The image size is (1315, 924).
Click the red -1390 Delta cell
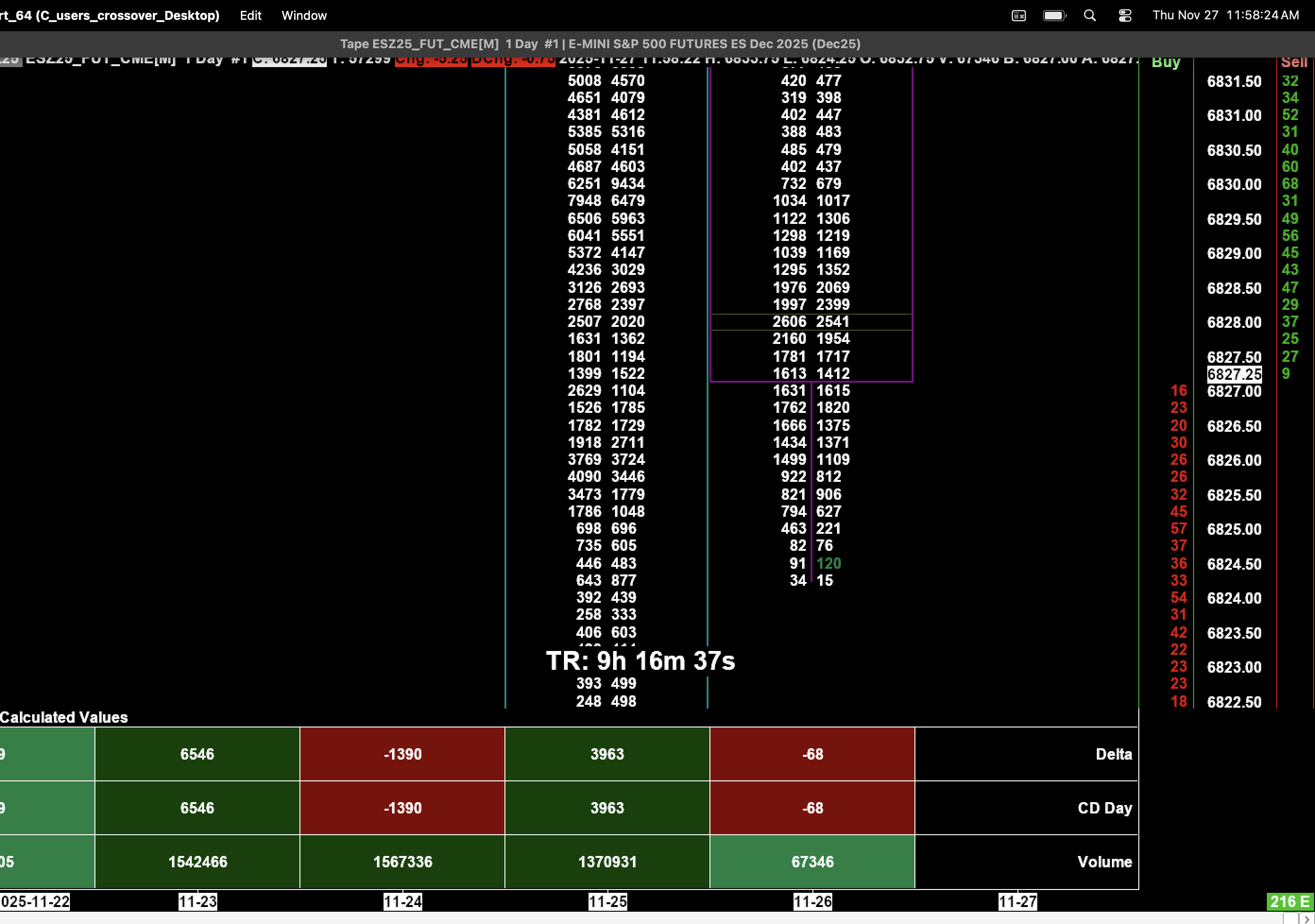pyautogui.click(x=402, y=754)
